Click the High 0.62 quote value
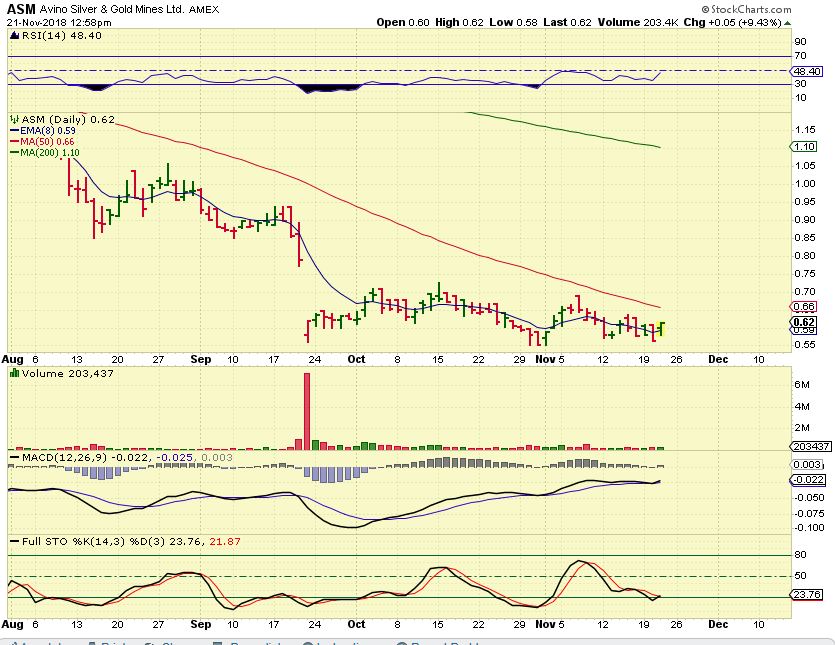Screen dimensions: 835x645 (459, 22)
